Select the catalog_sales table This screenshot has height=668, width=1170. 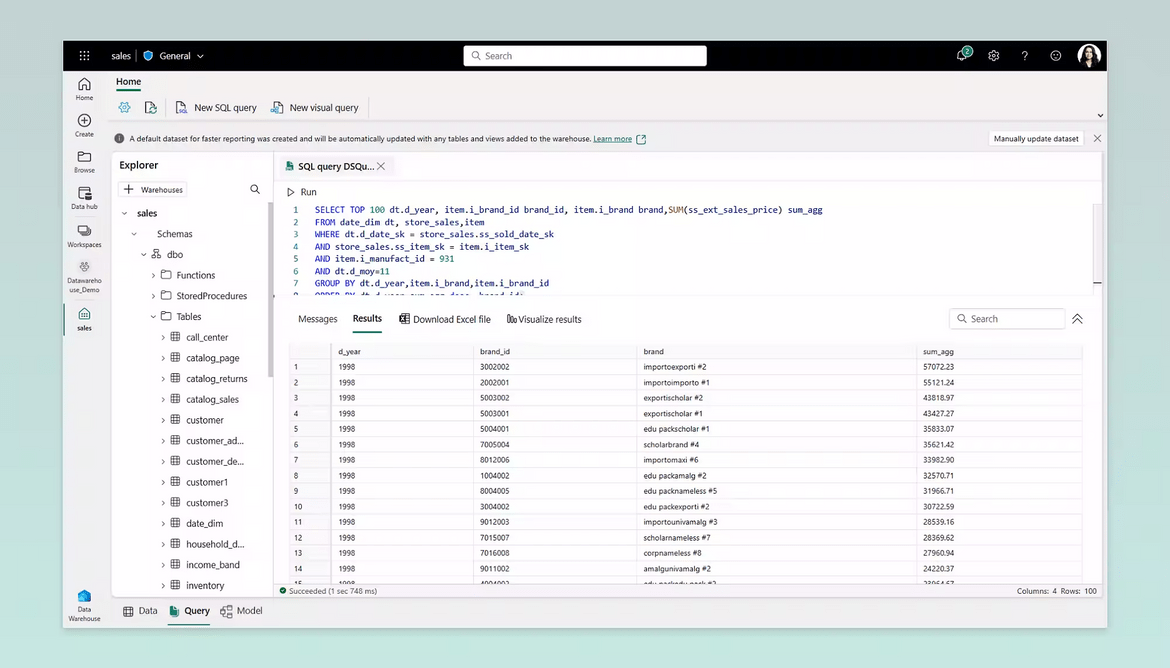click(x=213, y=399)
